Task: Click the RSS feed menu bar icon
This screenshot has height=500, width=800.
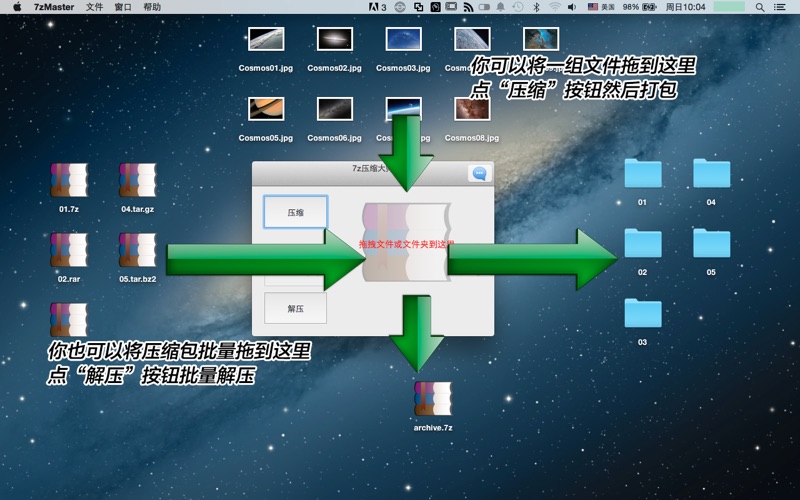Action: 468,7
